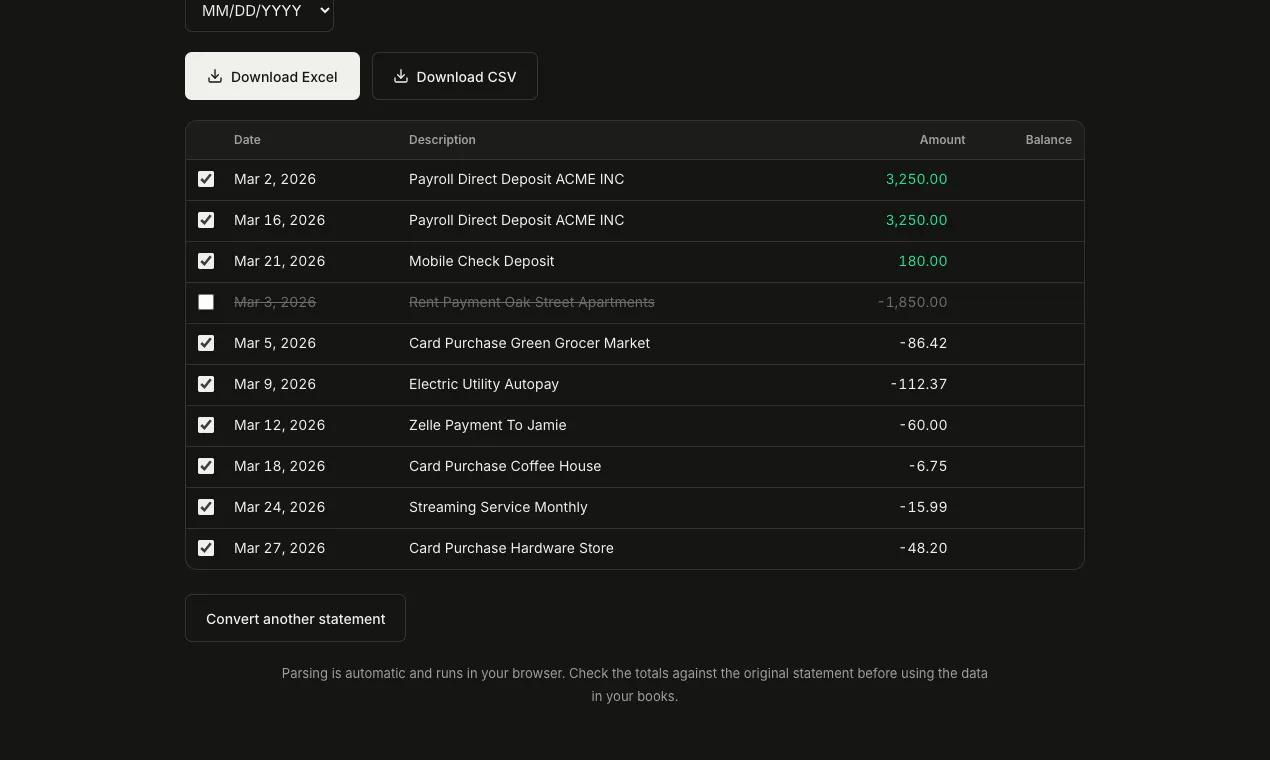The width and height of the screenshot is (1270, 760).
Task: Click the Mar 18, 2026 date cell
Action: (x=279, y=466)
